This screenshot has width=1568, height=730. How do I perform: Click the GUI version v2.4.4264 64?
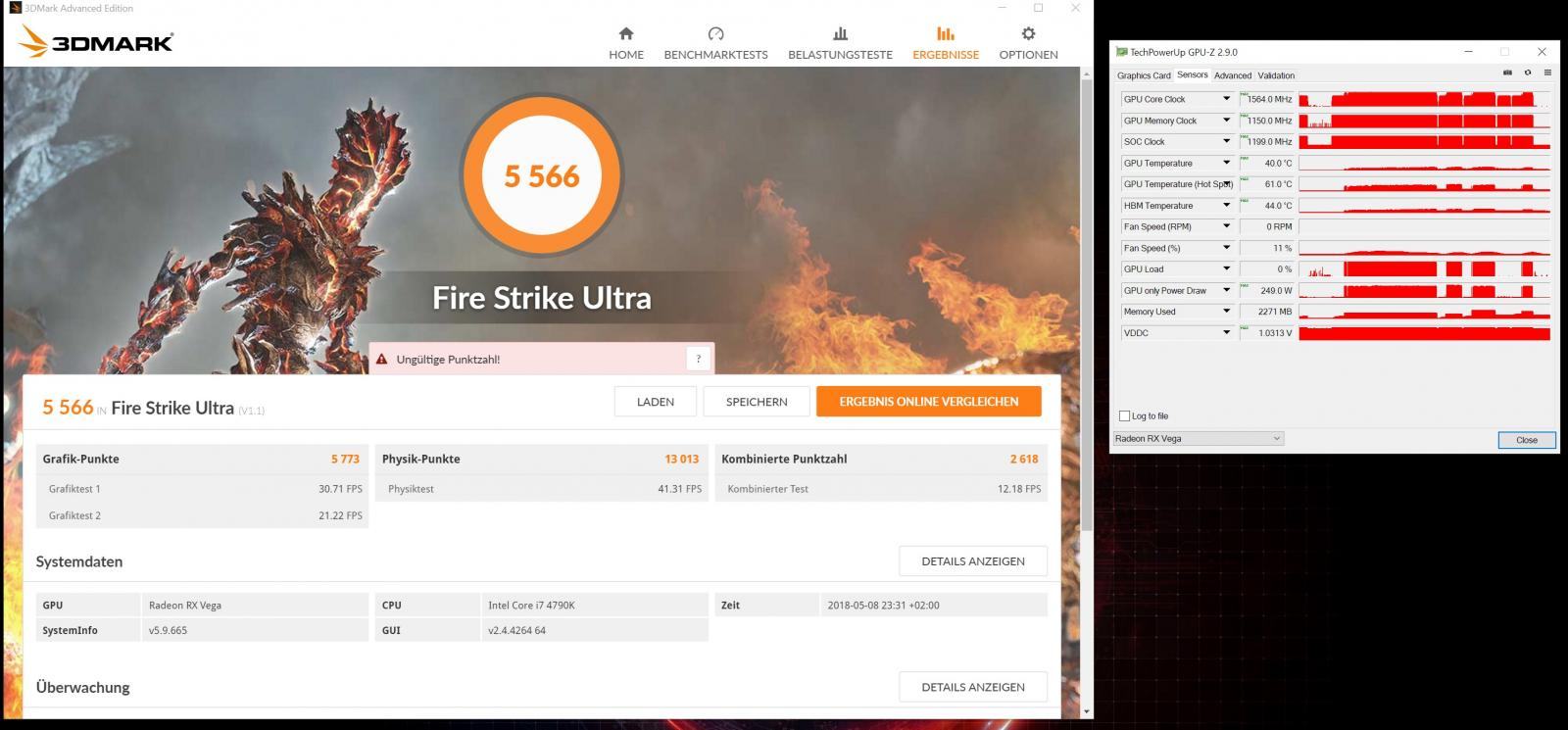pos(516,630)
